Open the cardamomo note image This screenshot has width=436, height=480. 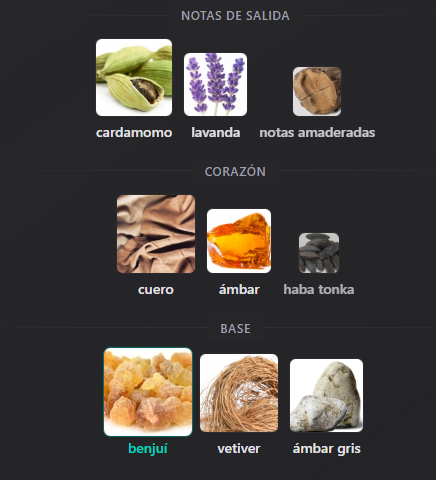[x=134, y=78]
